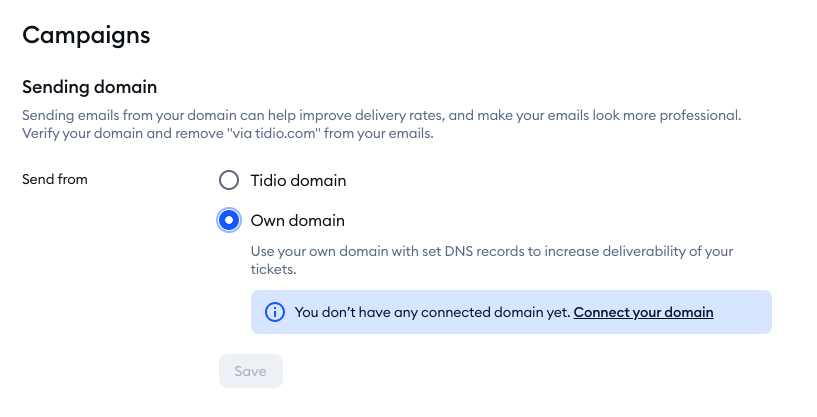Click the word "tickets." under Own domain
The width and height of the screenshot is (817, 417).
tap(273, 269)
